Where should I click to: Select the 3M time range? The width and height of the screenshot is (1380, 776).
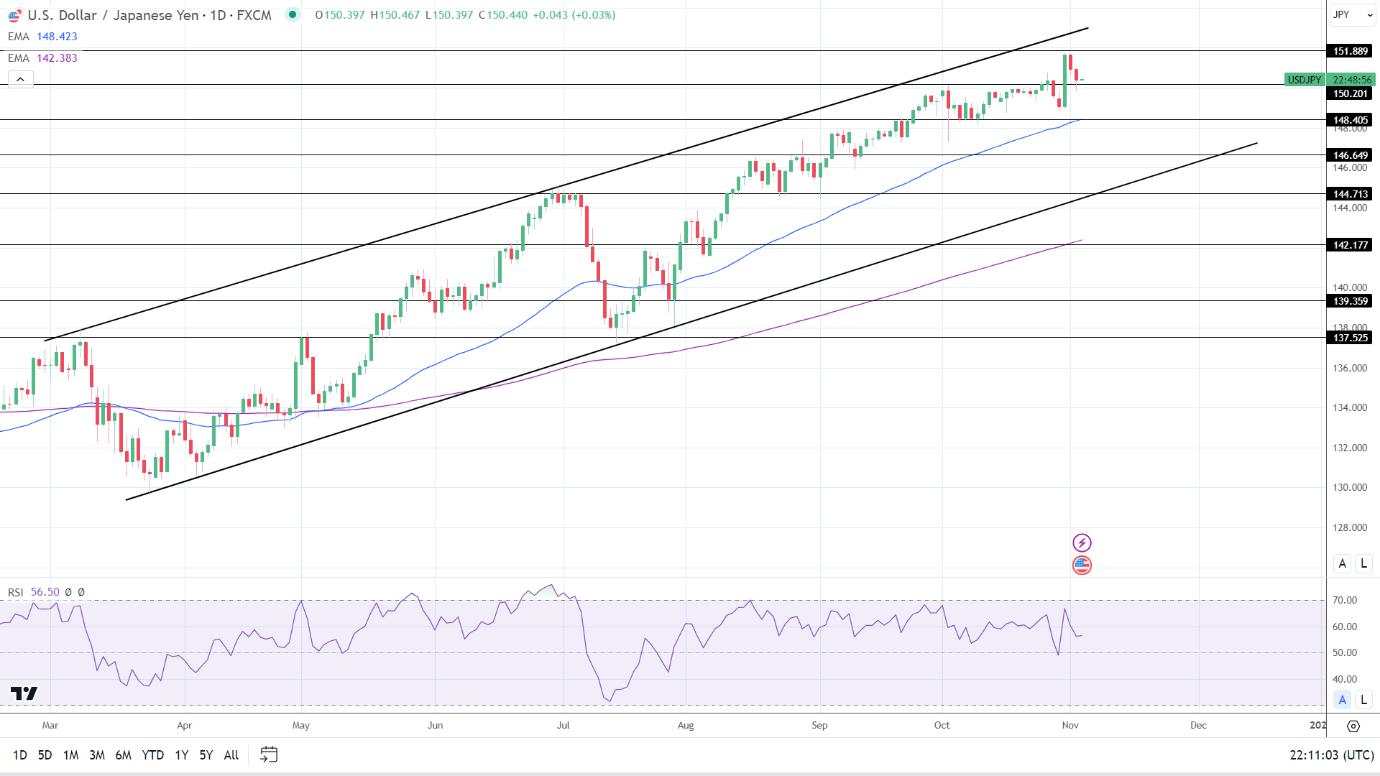[x=97, y=755]
